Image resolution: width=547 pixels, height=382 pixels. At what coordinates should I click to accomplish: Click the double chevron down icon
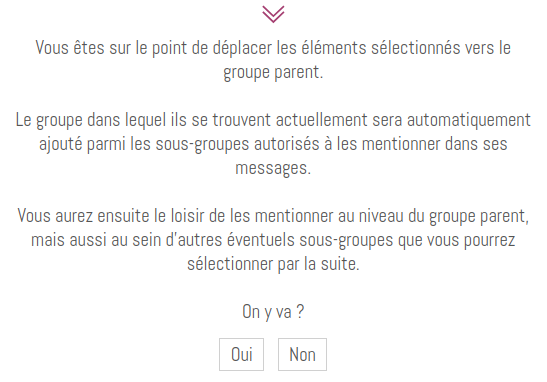tap(273, 14)
